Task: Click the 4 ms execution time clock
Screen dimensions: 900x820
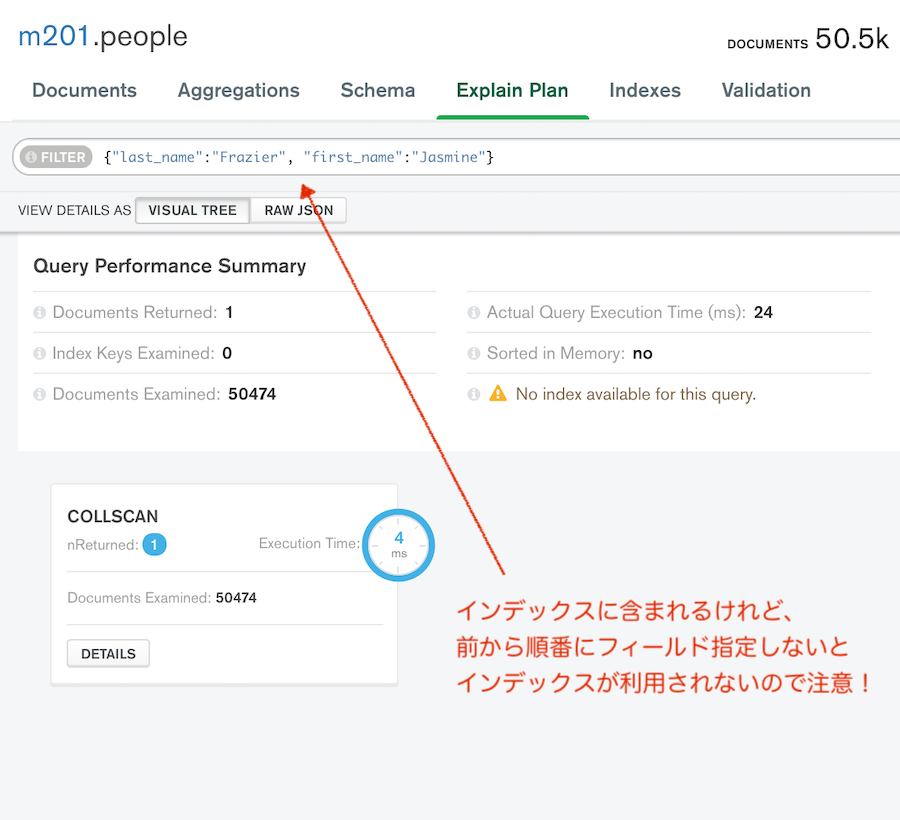Action: [398, 545]
